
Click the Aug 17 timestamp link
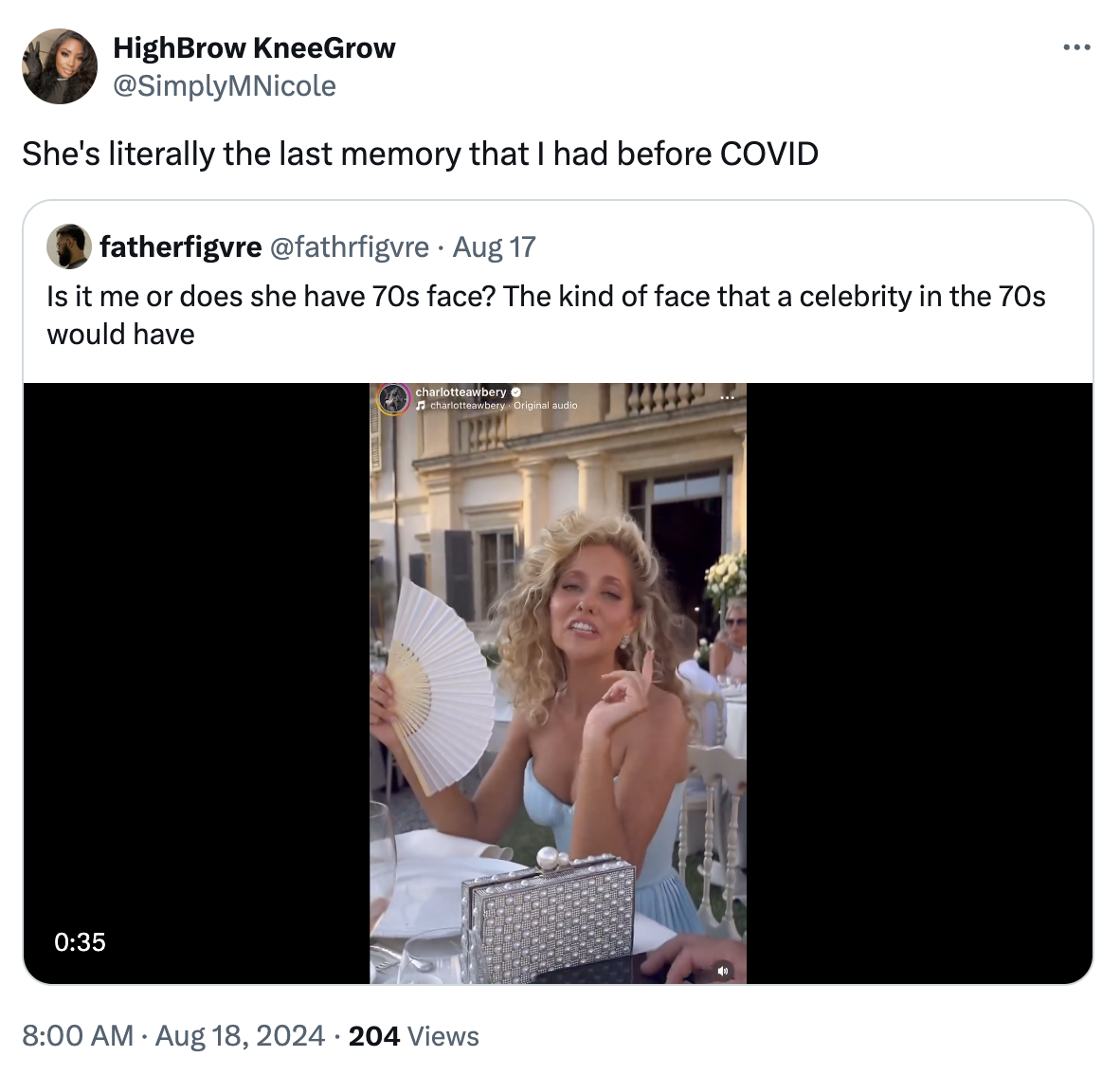[494, 246]
